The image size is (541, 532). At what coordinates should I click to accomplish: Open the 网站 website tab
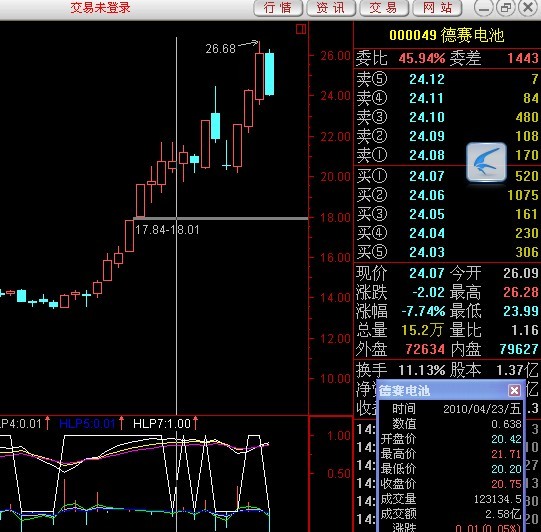pos(437,8)
